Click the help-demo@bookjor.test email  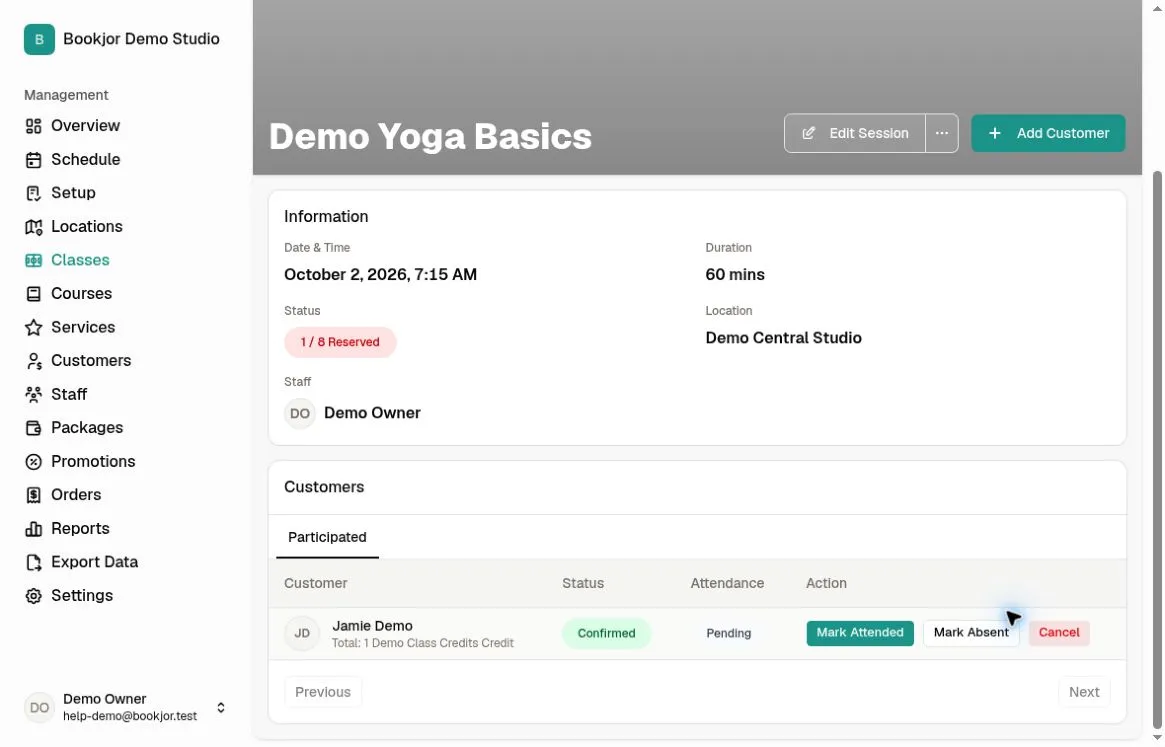click(130, 717)
